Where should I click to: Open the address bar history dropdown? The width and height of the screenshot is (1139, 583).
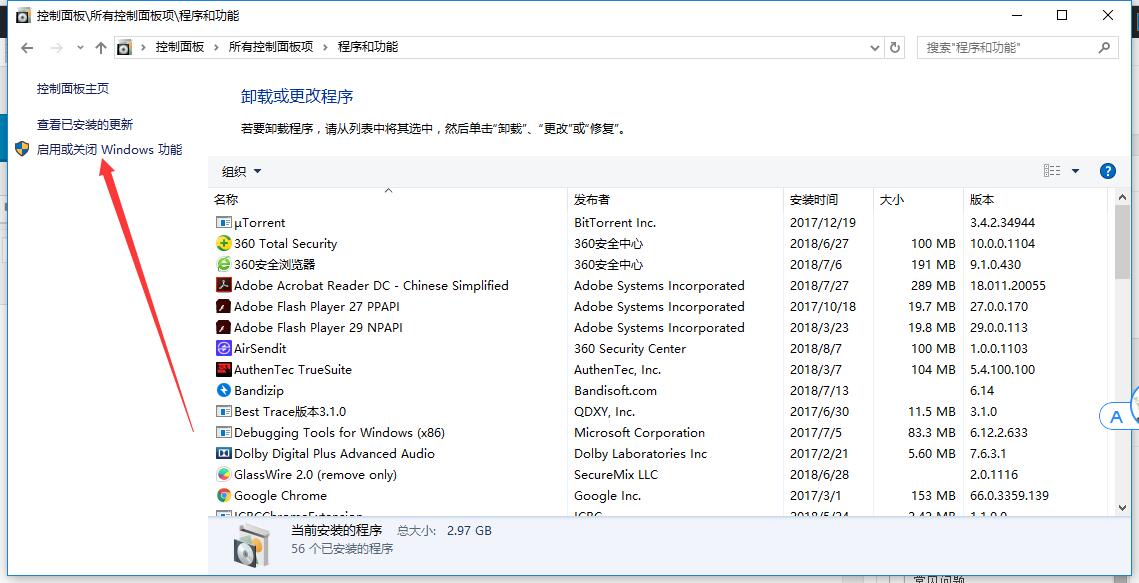874,46
